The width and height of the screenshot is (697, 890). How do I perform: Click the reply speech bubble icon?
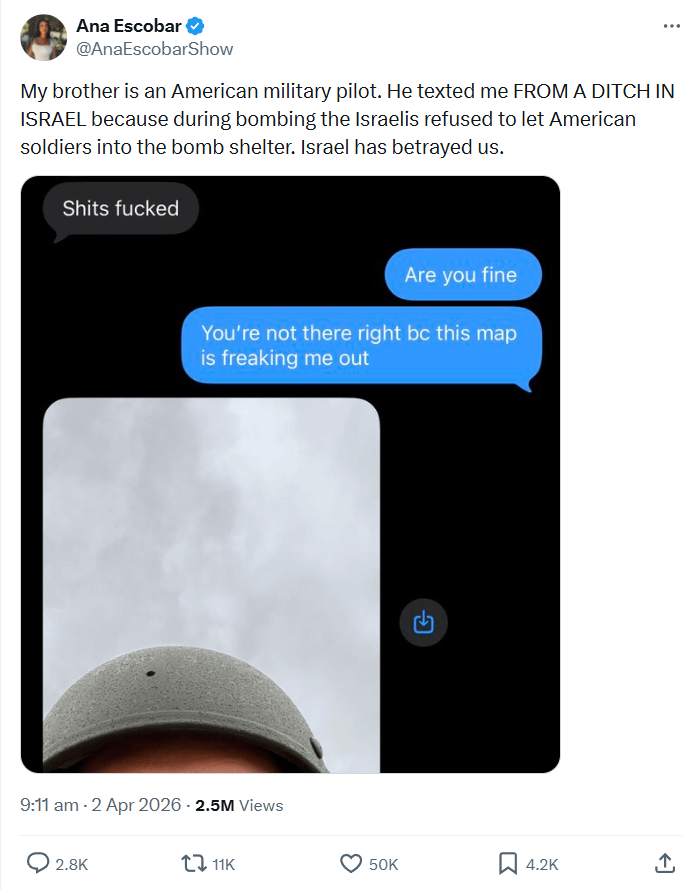pyautogui.click(x=39, y=863)
